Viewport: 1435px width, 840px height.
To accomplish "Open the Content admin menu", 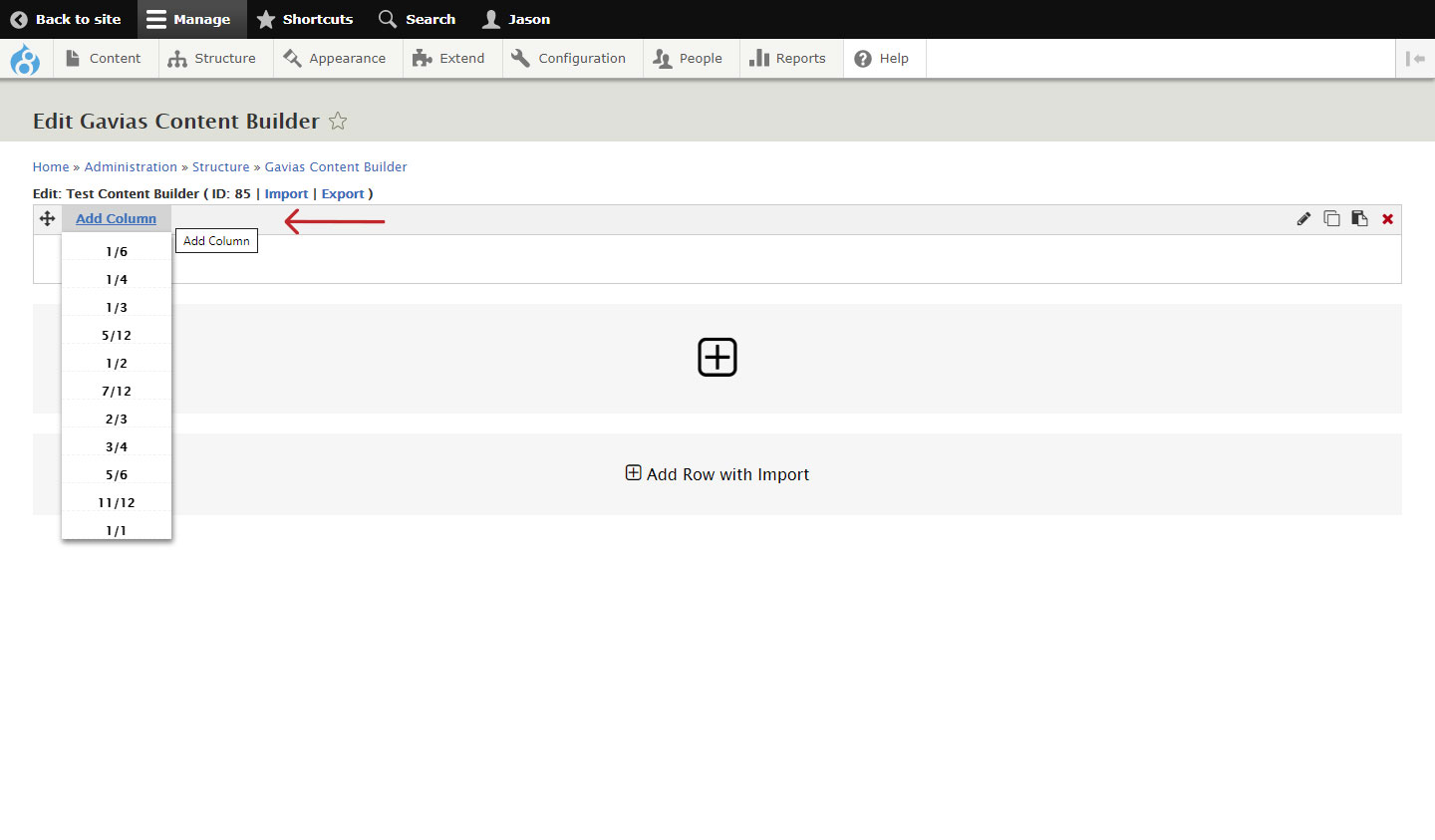I will (104, 59).
